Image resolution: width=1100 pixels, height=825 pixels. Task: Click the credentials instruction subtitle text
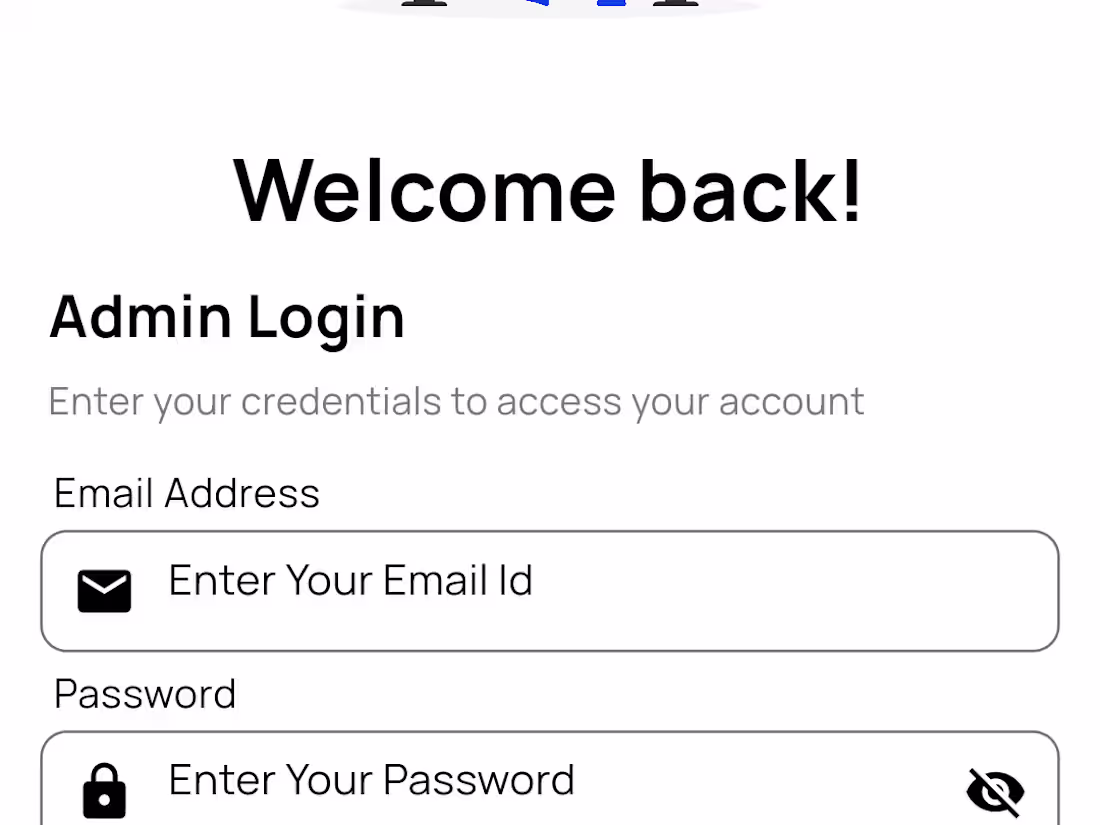pos(456,402)
